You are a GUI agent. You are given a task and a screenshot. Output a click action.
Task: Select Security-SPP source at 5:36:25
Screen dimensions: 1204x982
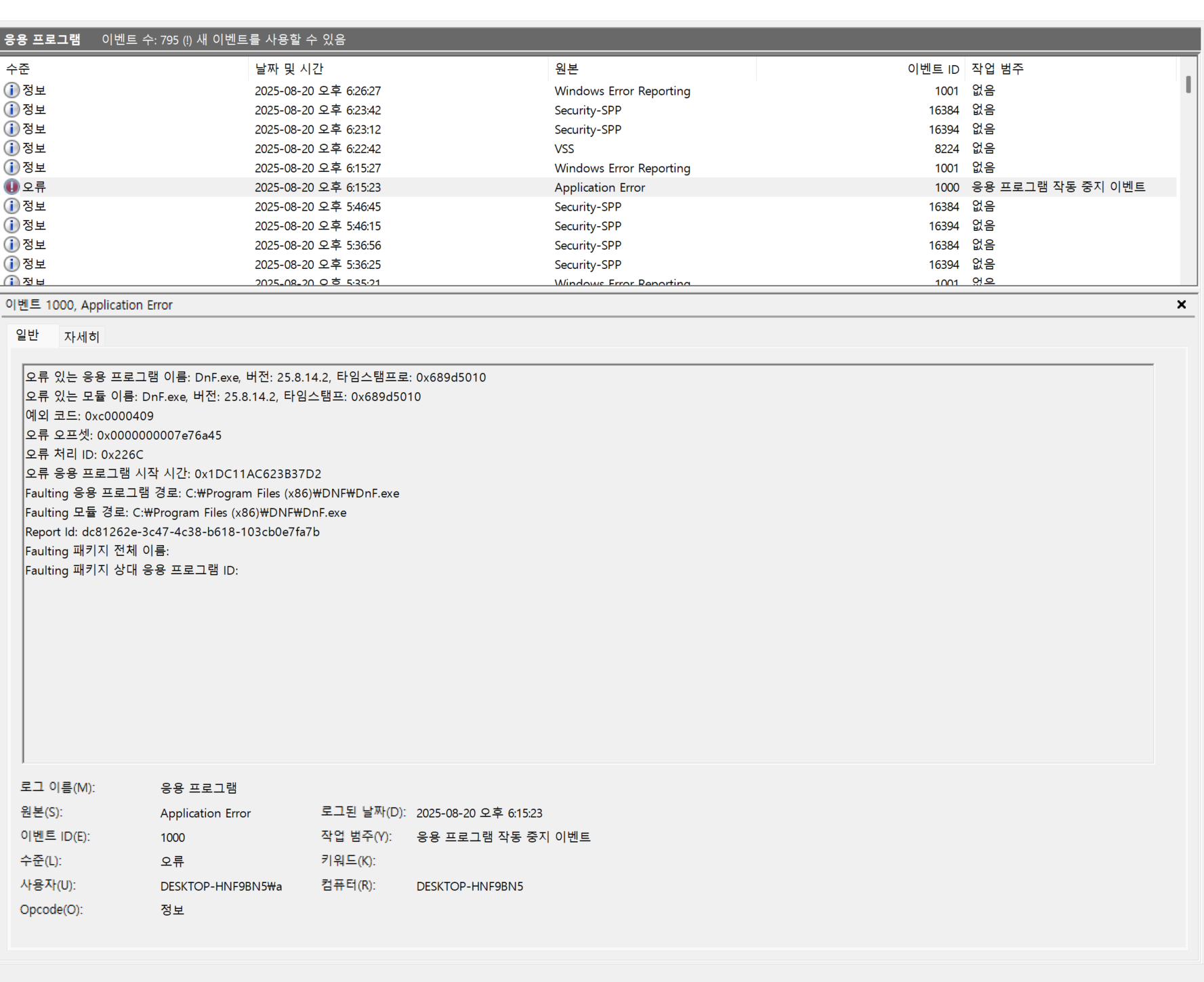click(587, 264)
